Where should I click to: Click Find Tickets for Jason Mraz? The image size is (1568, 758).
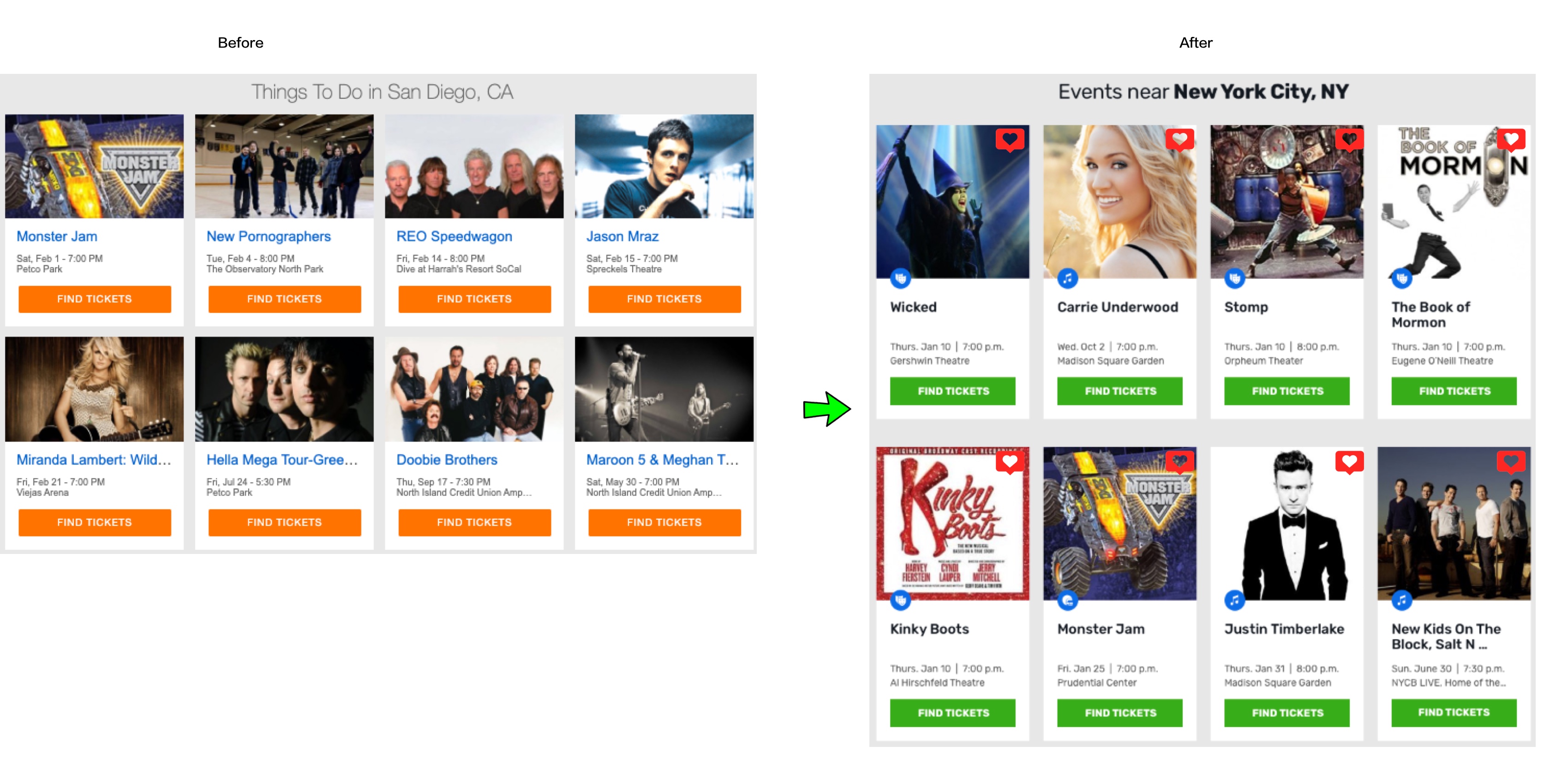[664, 299]
